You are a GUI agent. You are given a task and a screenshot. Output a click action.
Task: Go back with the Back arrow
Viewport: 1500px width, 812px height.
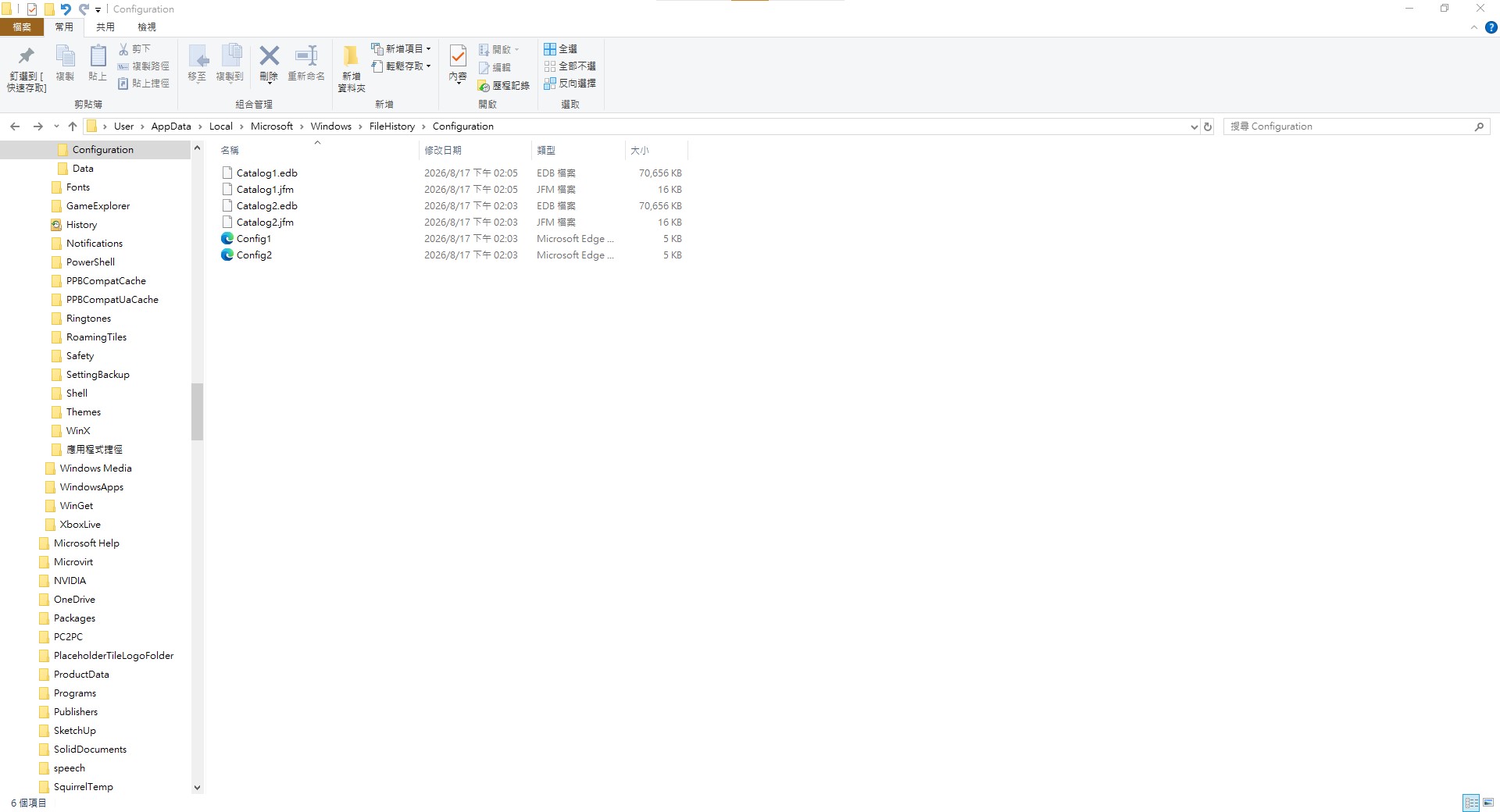tap(15, 126)
